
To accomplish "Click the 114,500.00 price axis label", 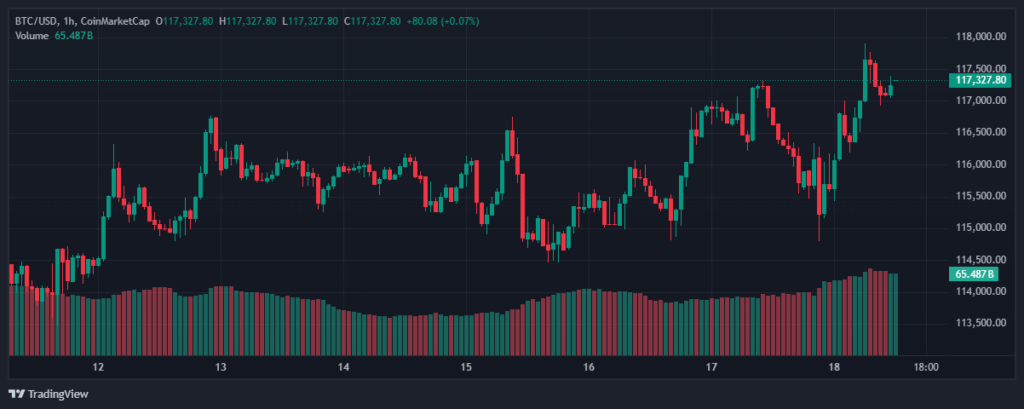I will coord(980,260).
